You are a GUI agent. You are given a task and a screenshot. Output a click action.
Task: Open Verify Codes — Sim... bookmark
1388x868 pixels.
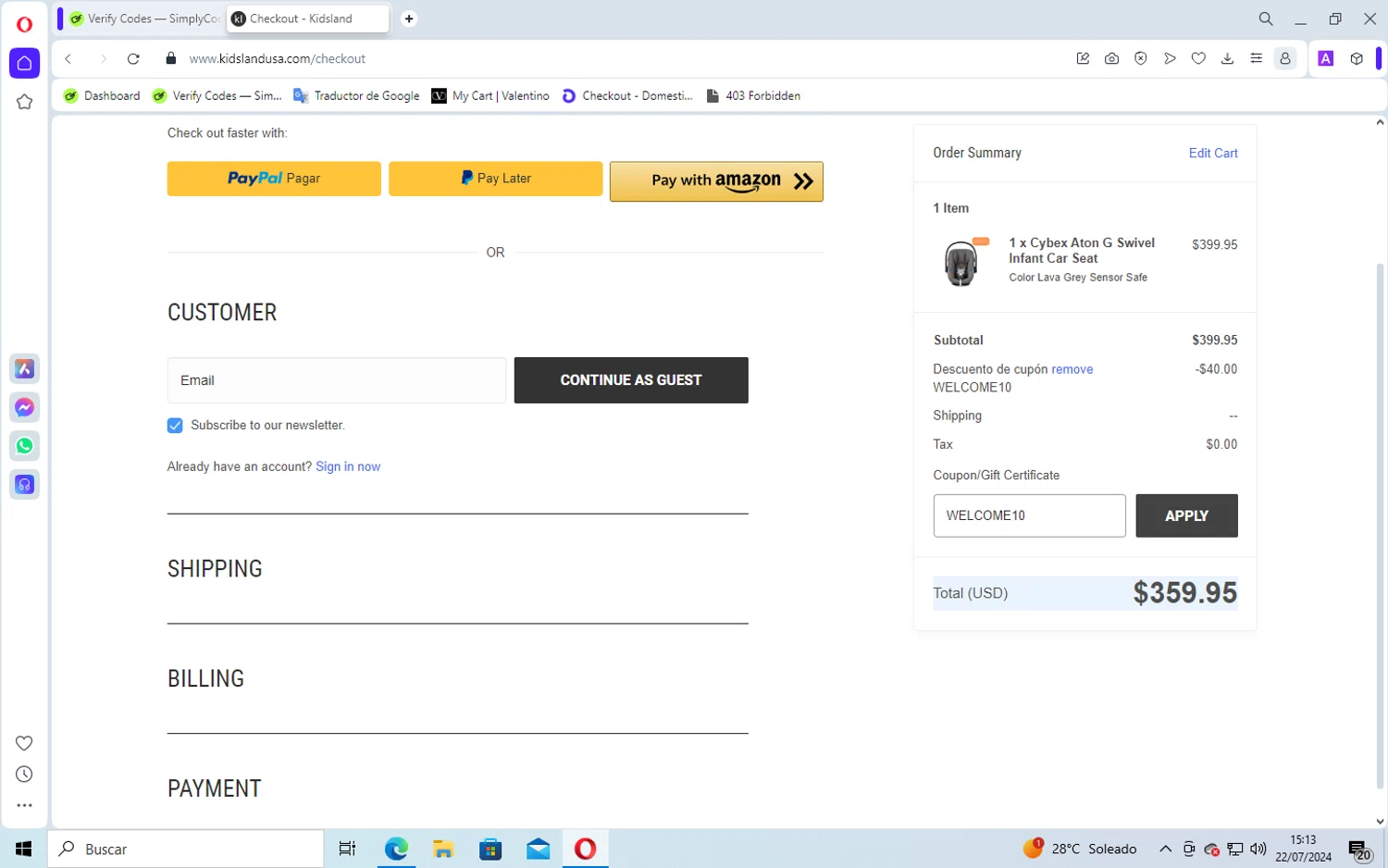click(217, 95)
